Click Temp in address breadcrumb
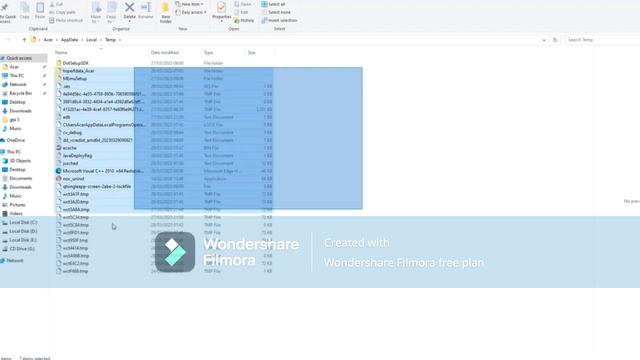Viewport: 640px width, 360px height. pos(110,40)
